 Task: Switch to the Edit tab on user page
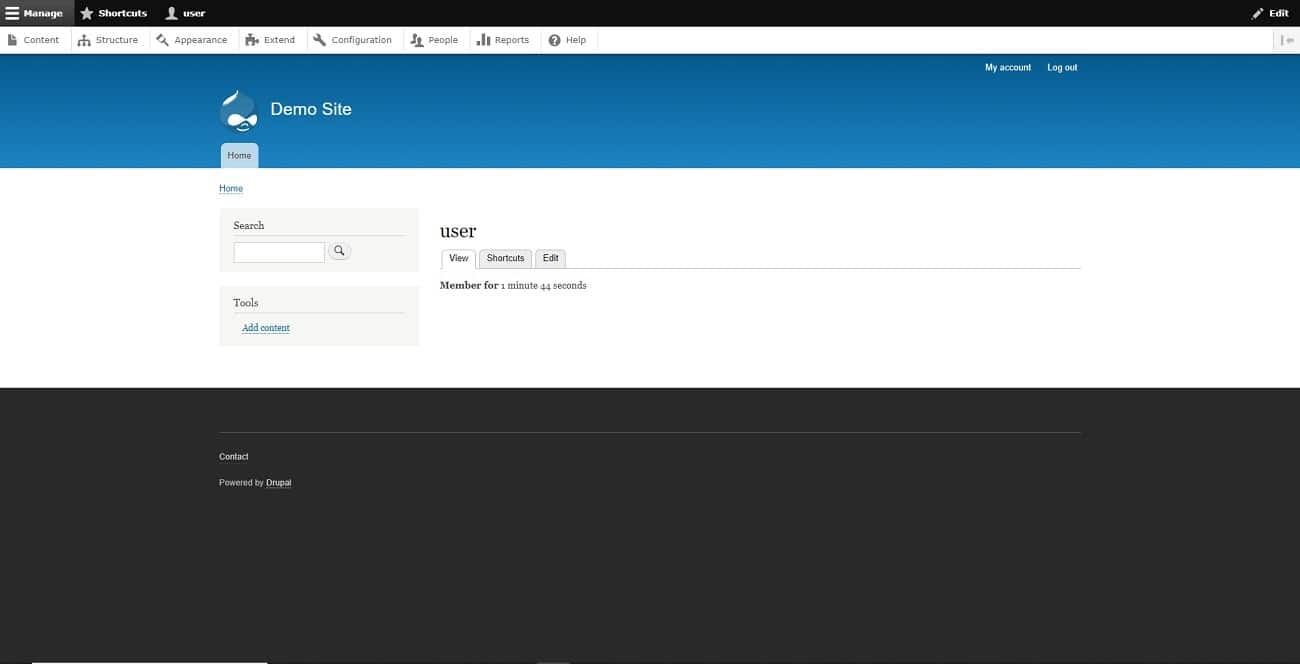pos(550,258)
